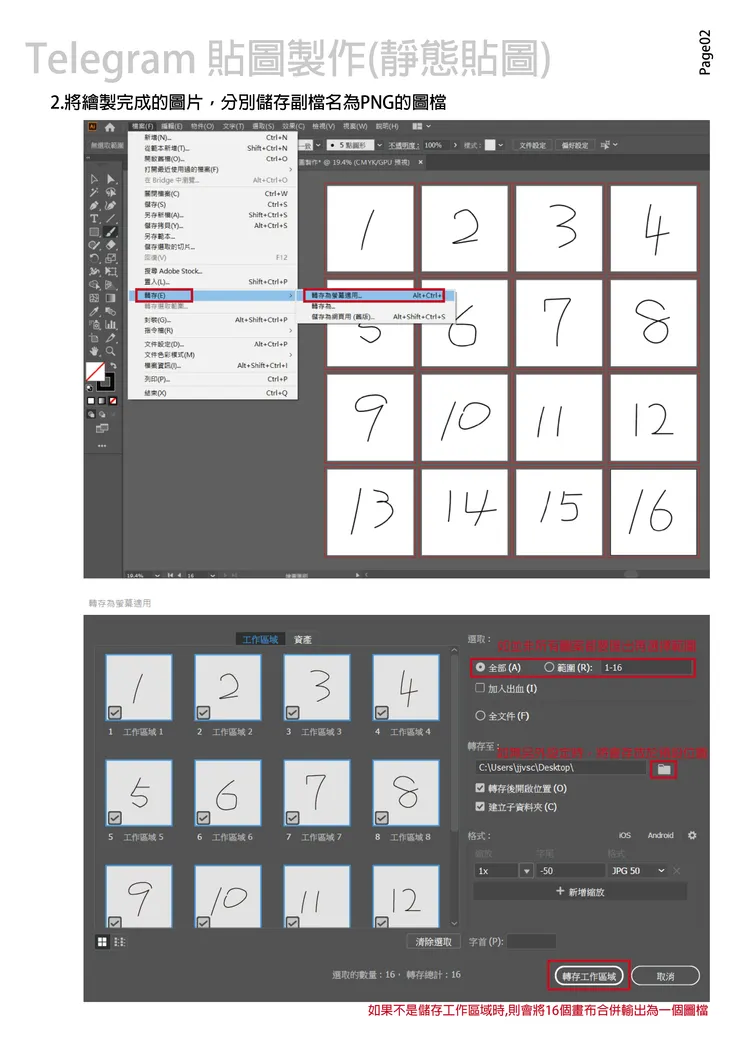Select the Pen tool

coord(94,205)
